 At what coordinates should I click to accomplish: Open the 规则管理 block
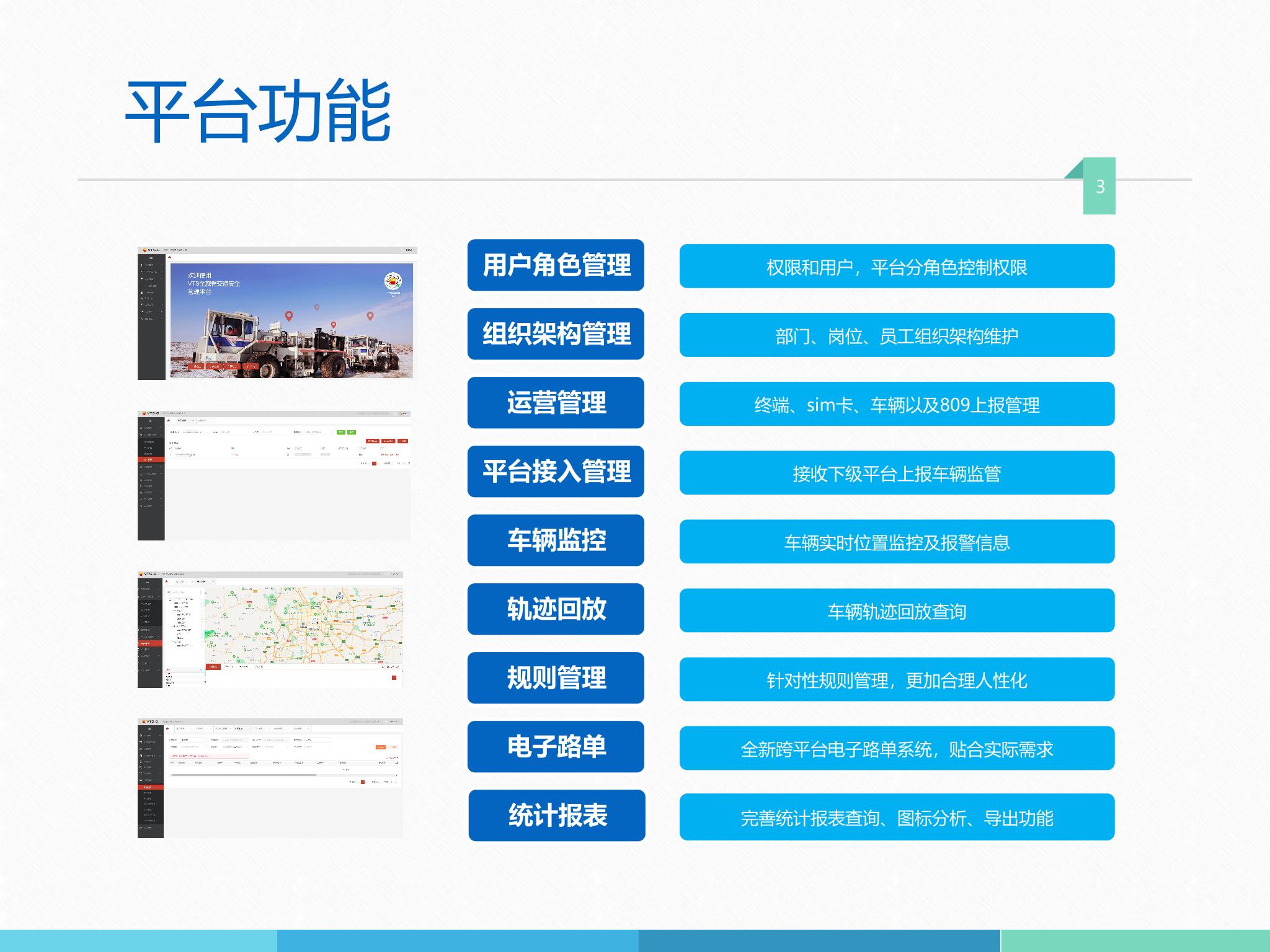tap(556, 677)
